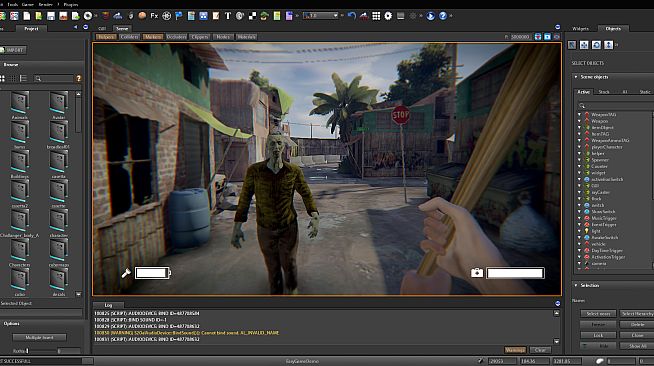Switch browser to list view icon
Screen dimensions: 654x366
click(x=23, y=78)
